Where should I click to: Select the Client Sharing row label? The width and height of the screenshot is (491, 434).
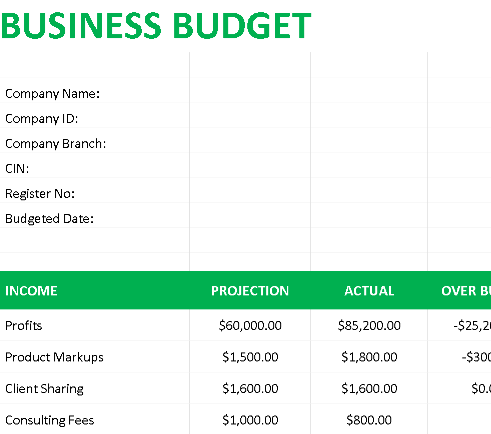(44, 389)
